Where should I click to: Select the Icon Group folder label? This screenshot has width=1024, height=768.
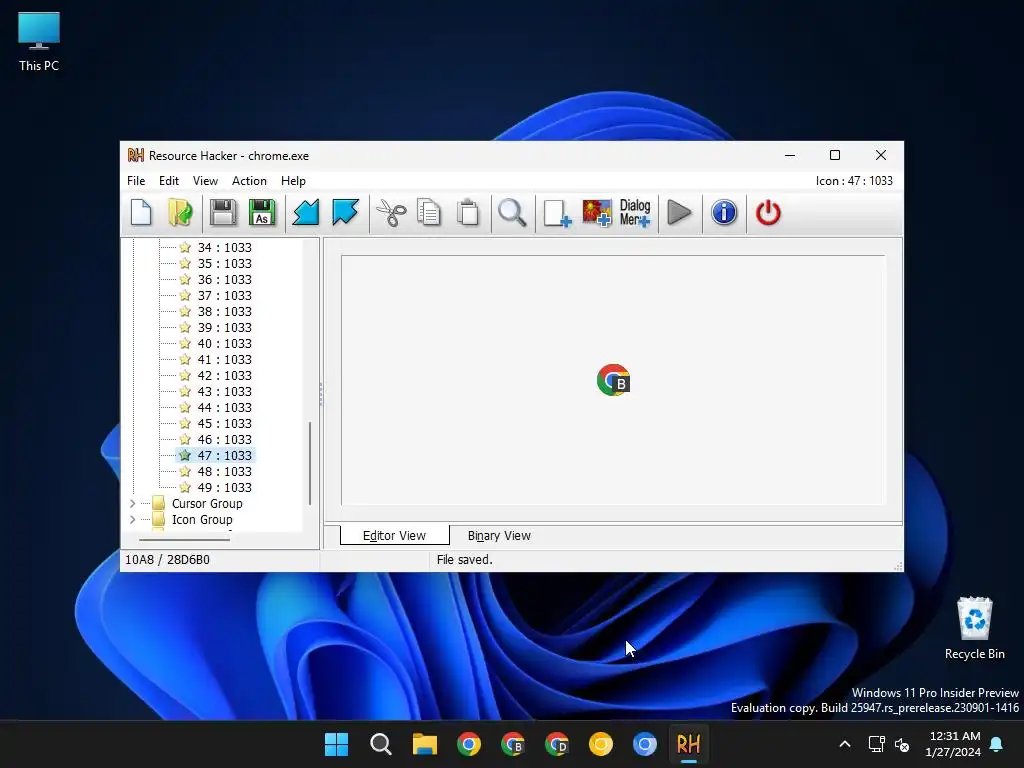[202, 519]
